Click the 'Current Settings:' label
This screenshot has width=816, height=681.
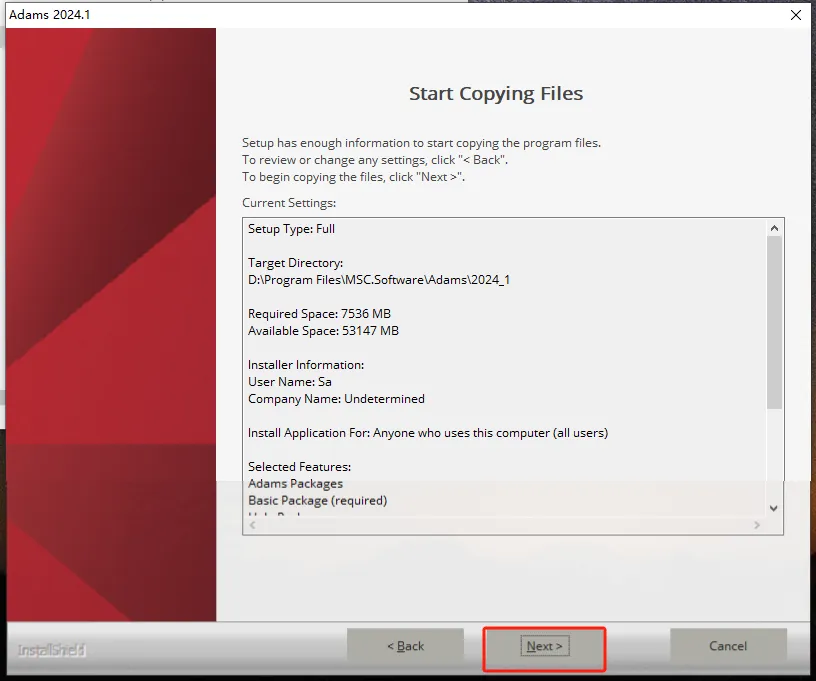coord(289,203)
